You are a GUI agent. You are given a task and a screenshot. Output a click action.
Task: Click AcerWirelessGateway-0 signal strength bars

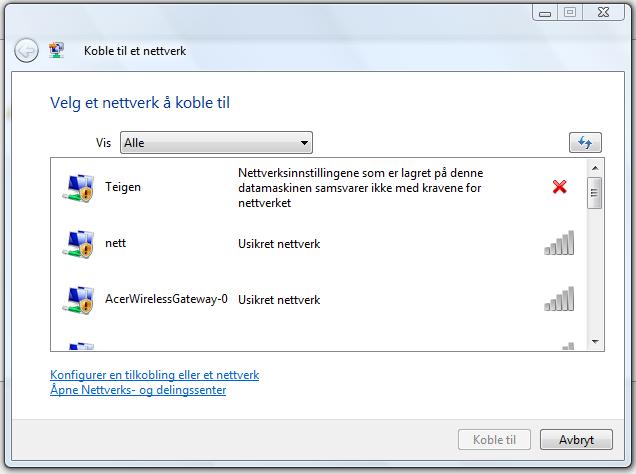click(559, 299)
